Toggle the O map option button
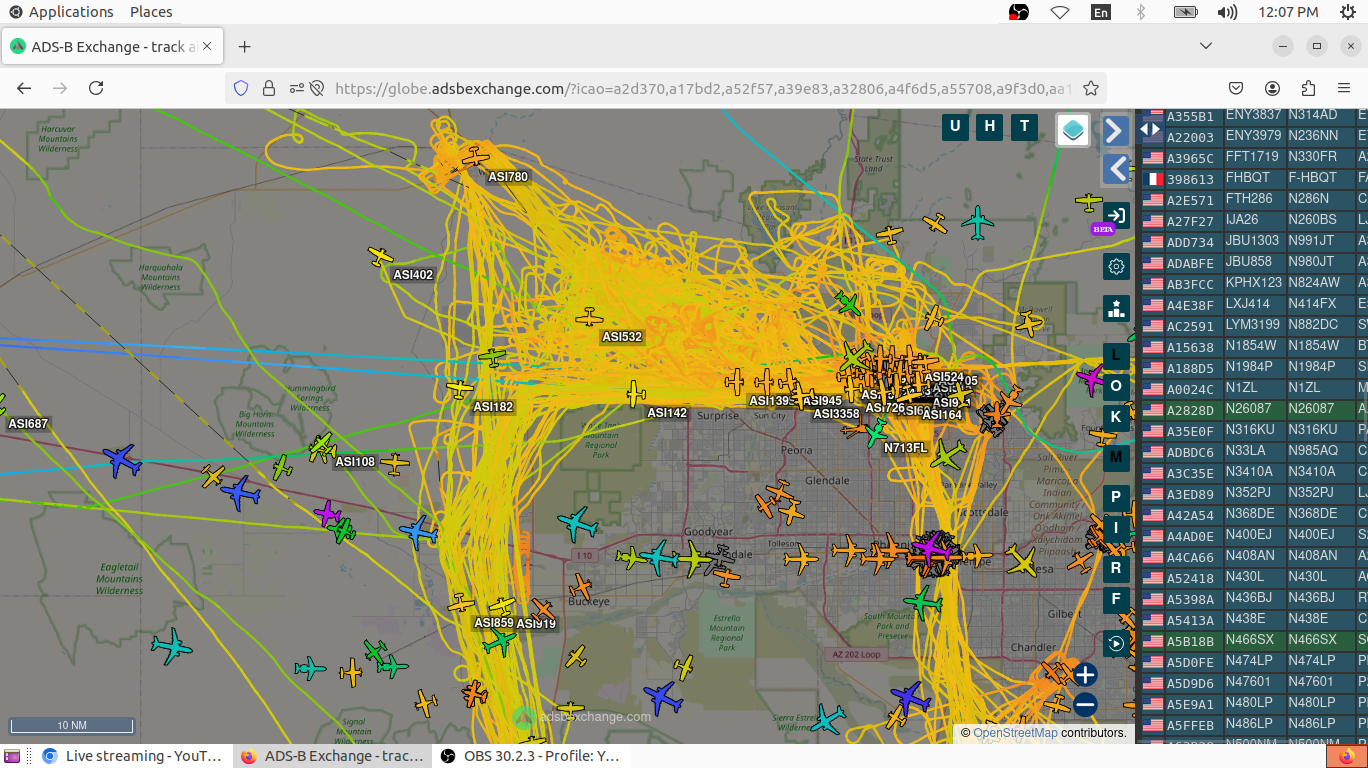 tap(1116, 386)
